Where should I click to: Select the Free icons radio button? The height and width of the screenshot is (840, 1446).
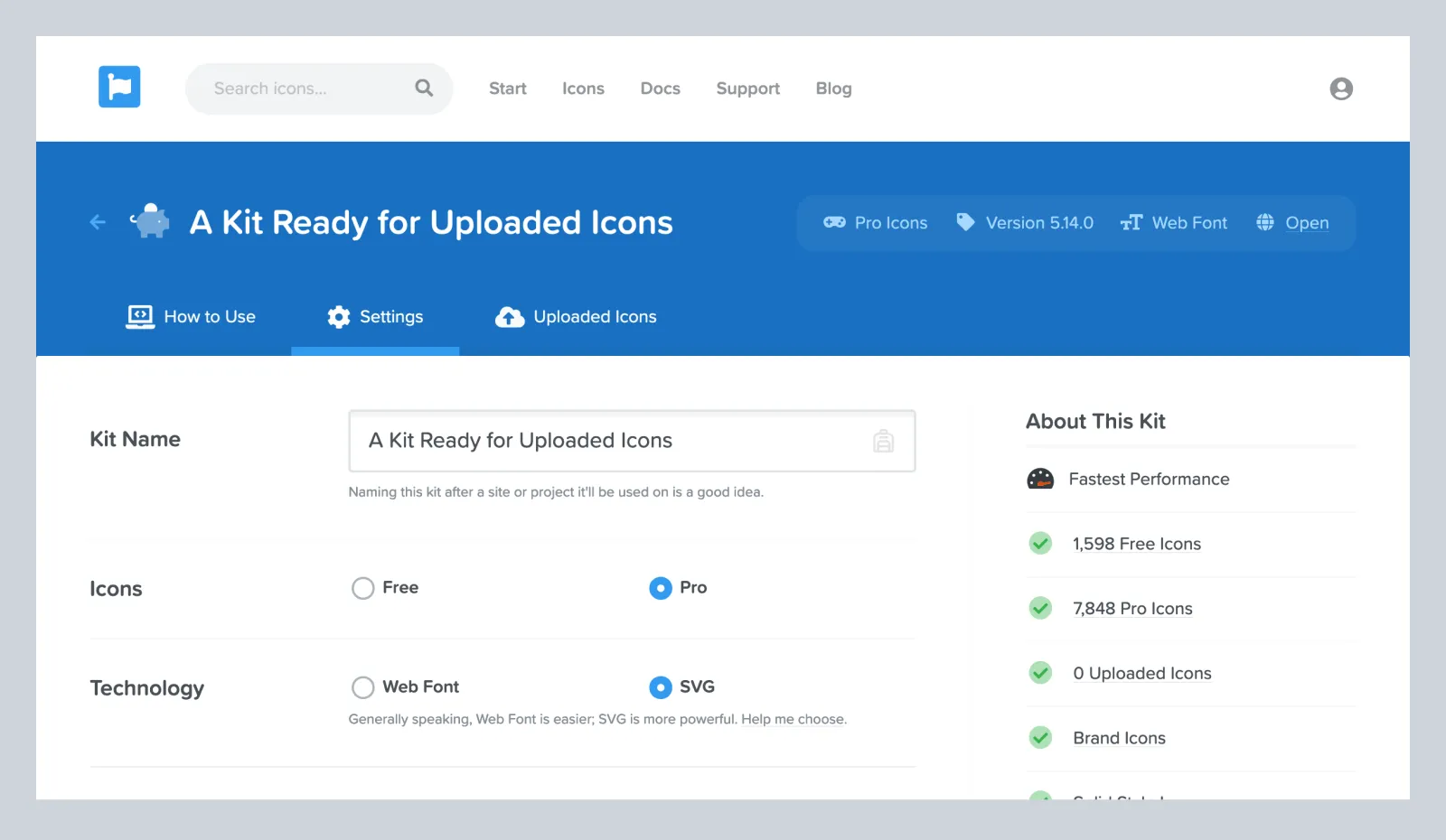pos(362,588)
